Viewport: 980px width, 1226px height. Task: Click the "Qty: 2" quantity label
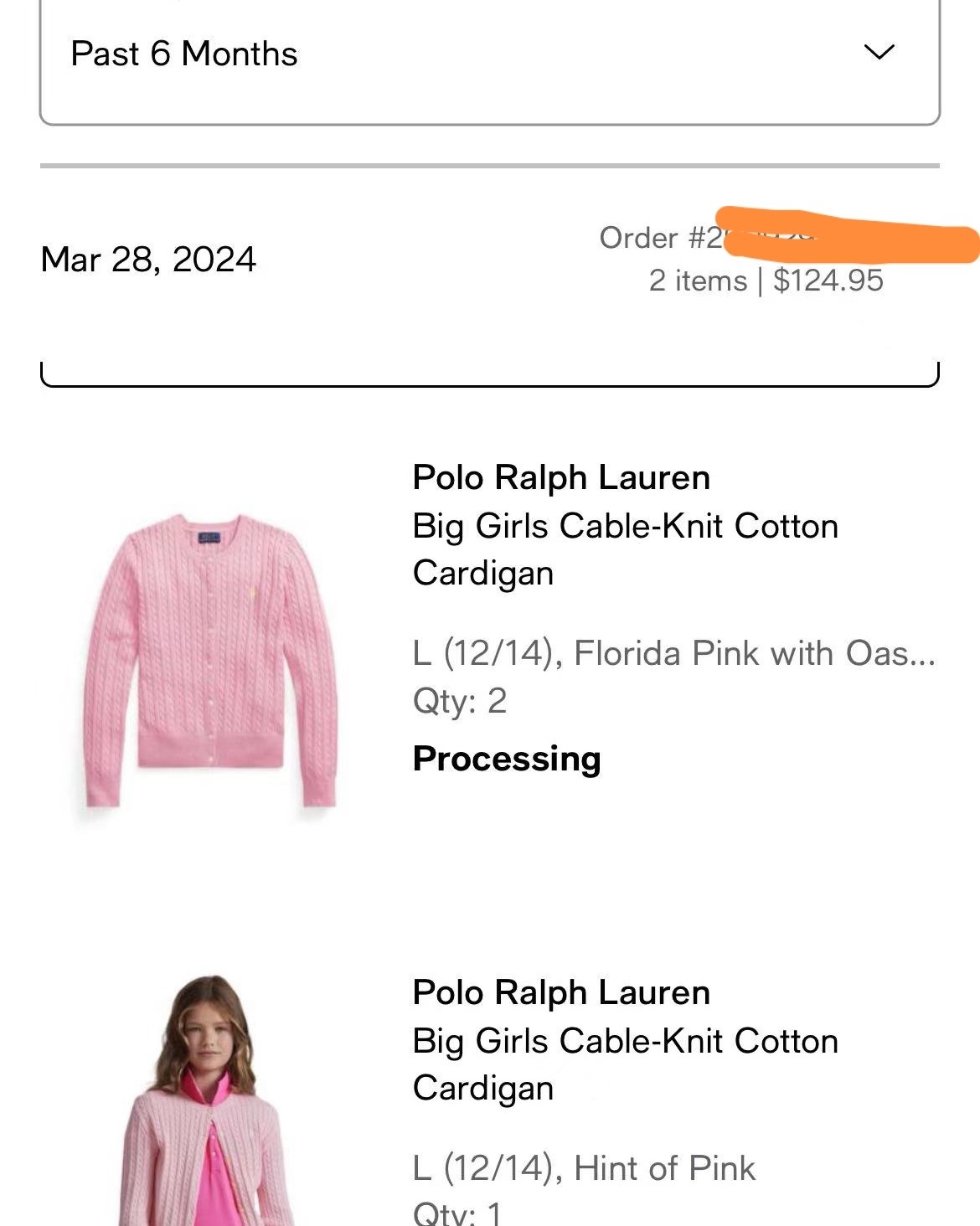point(460,701)
